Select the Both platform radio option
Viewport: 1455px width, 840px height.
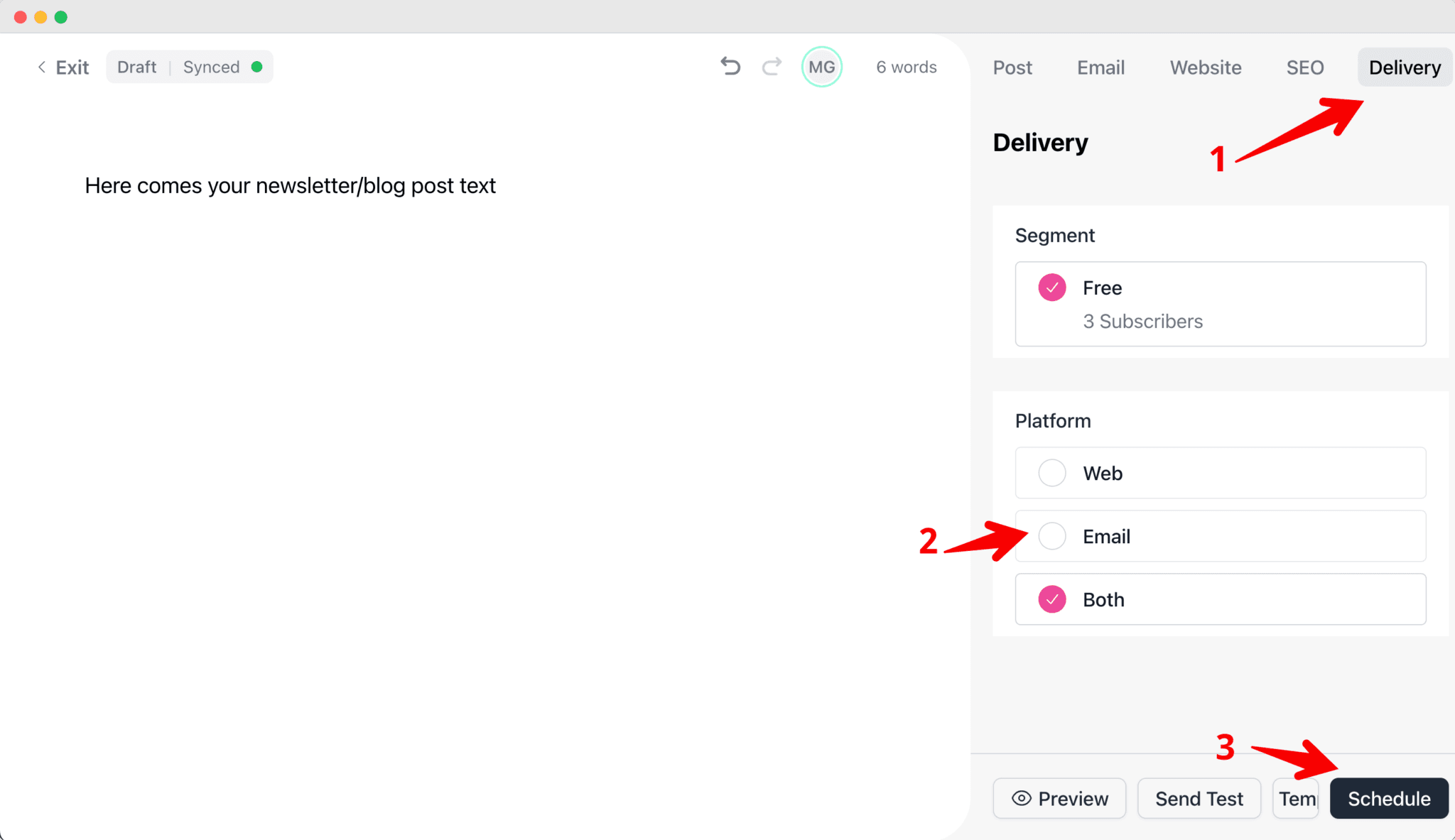1052,599
